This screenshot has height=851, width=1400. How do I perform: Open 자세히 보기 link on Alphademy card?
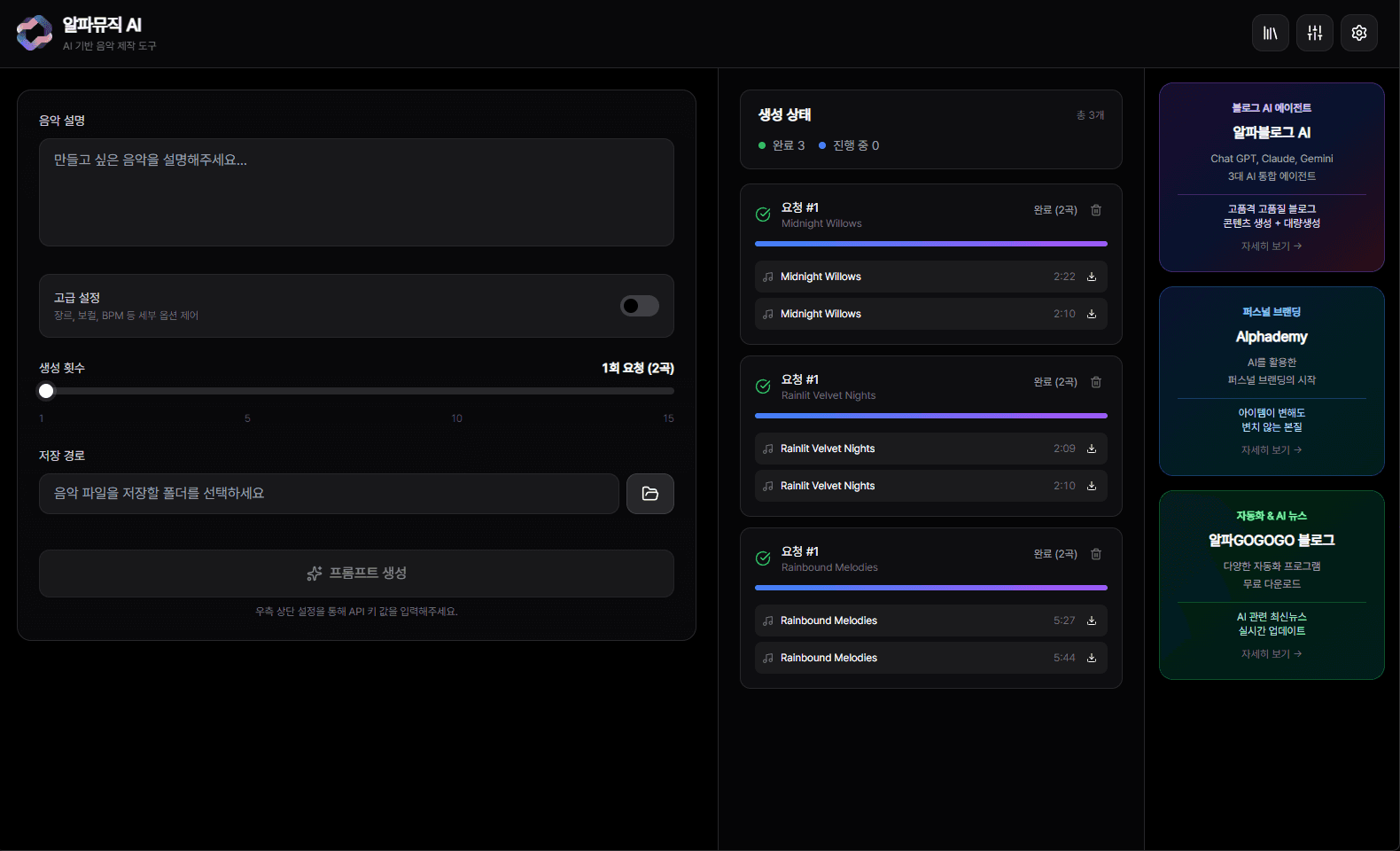pyautogui.click(x=1271, y=450)
